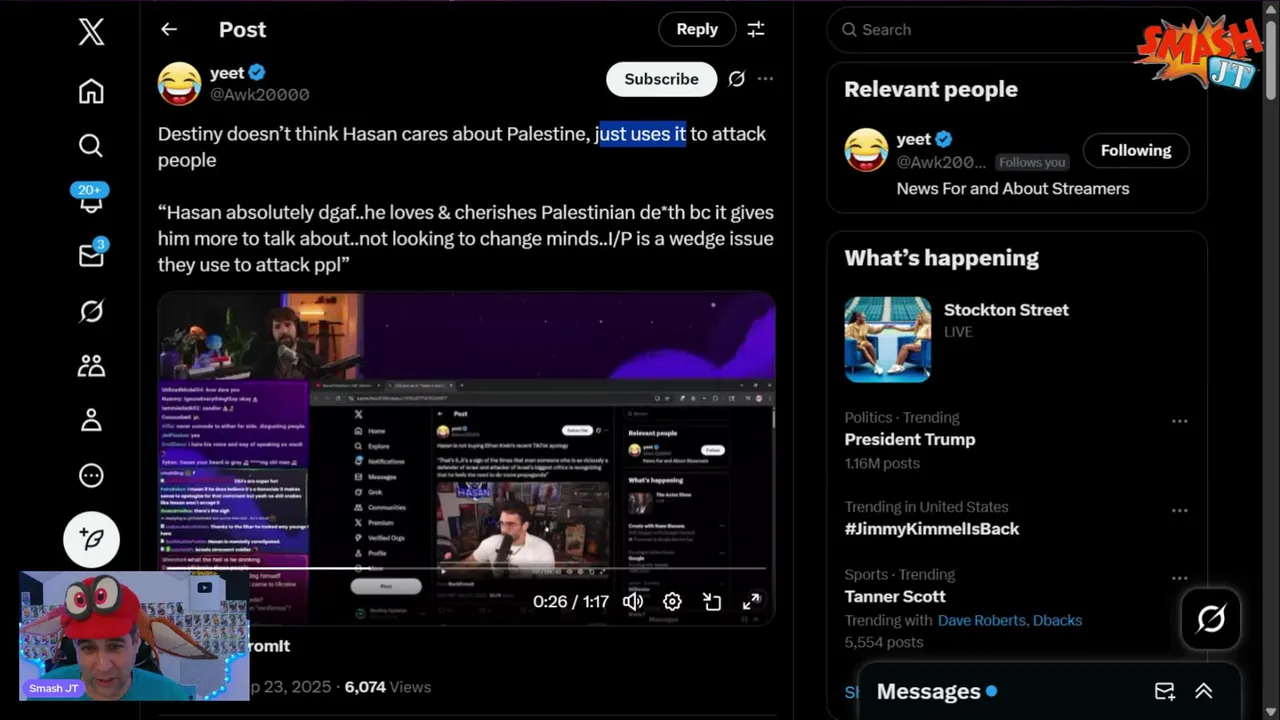Open yeet's avatar in Relevant people
1280x720 pixels.
[866, 150]
